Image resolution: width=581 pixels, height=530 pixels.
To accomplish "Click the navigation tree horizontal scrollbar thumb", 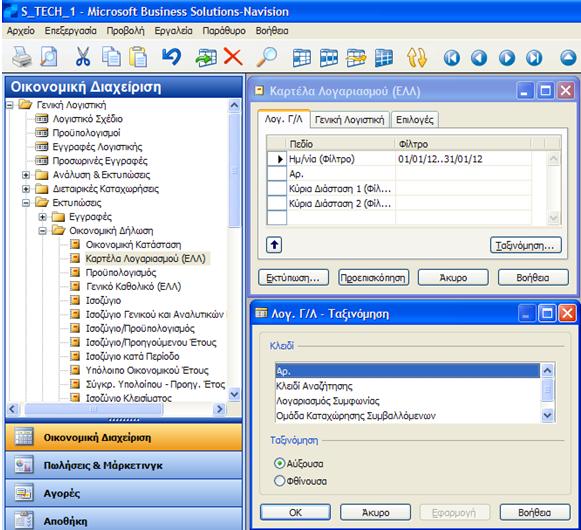I will (x=93, y=409).
